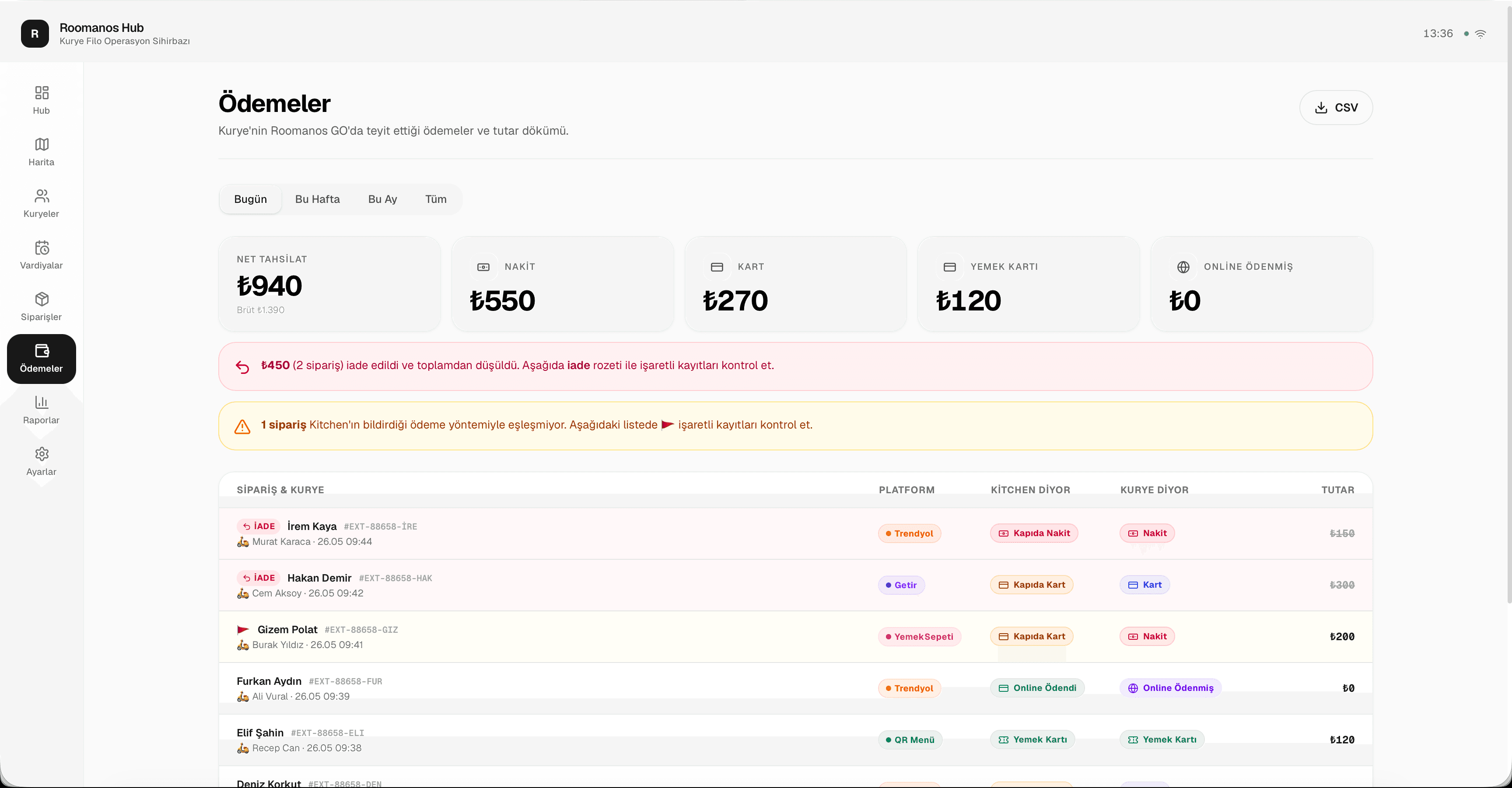The height and width of the screenshot is (788, 1512).
Task: Click the courier scooter icon by Recep Can
Action: [243, 748]
